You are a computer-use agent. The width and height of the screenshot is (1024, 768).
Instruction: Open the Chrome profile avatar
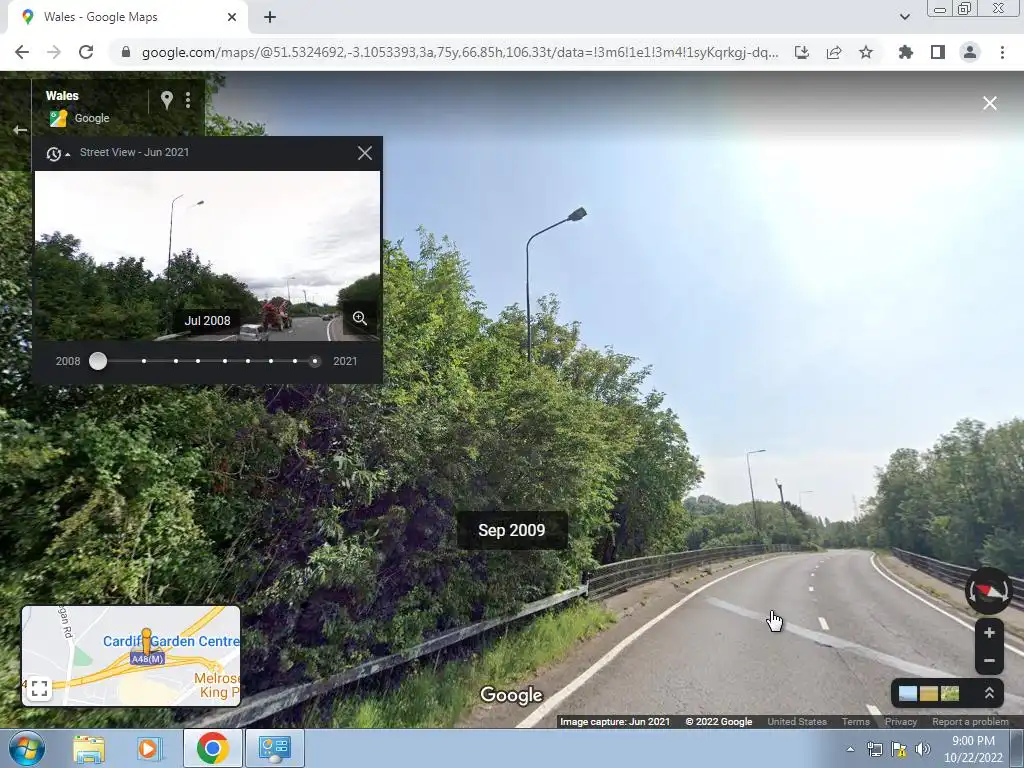click(969, 52)
